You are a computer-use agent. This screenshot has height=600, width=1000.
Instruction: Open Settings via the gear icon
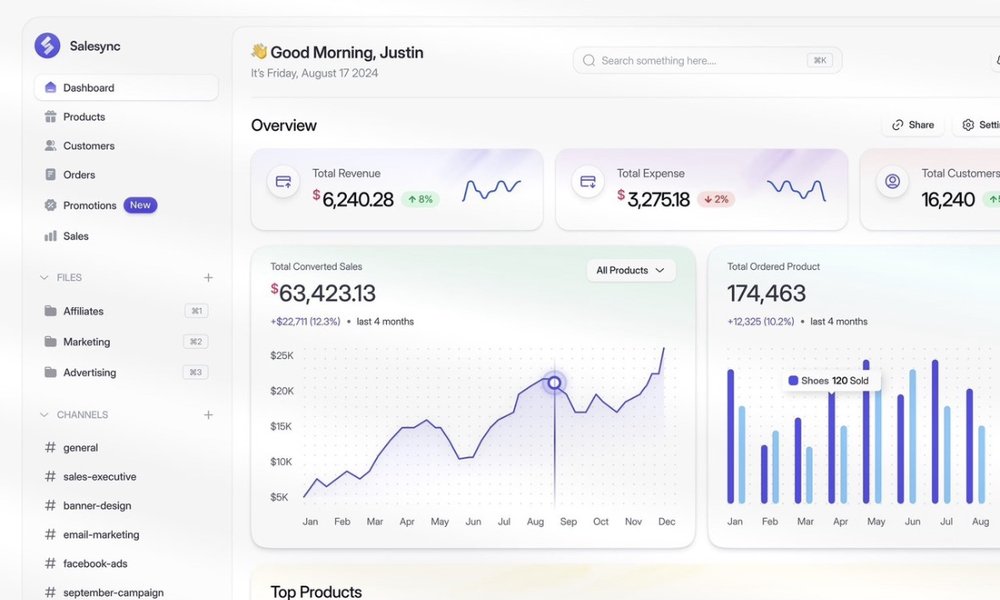[x=968, y=124]
